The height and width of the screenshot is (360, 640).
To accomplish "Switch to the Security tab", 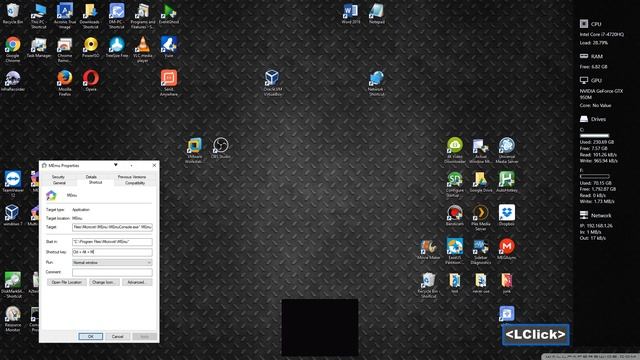I will (58, 177).
